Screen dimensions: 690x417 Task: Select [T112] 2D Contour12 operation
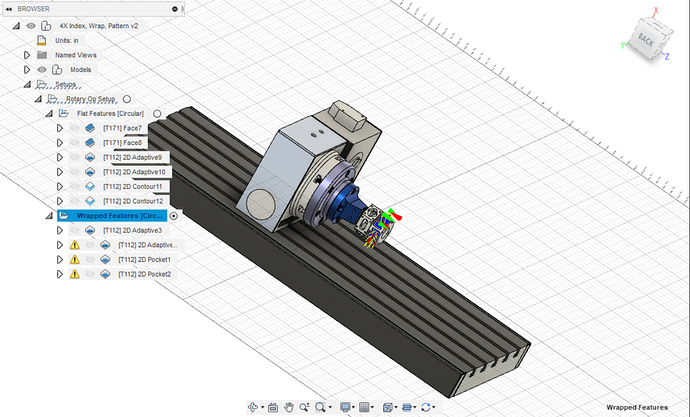(133, 201)
